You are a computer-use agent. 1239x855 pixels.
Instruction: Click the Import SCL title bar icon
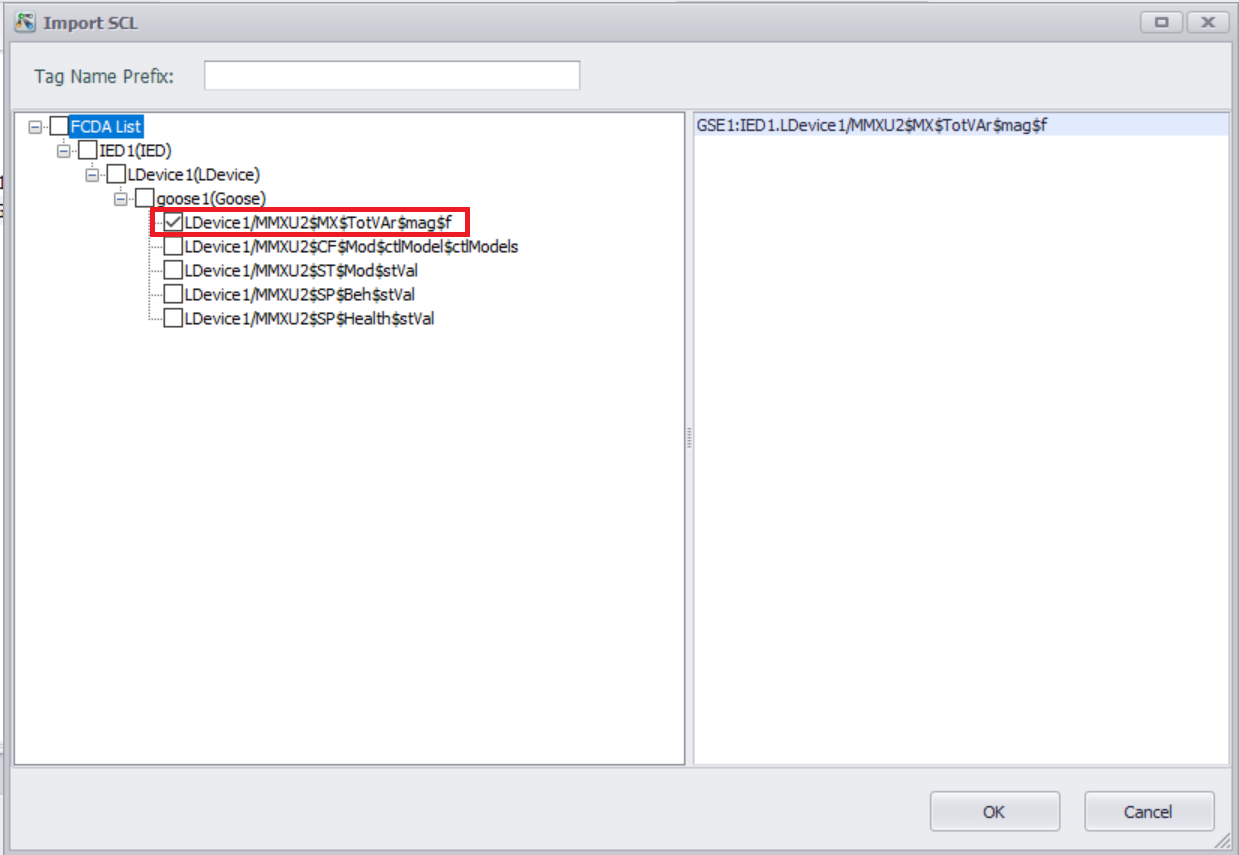click(x=26, y=22)
